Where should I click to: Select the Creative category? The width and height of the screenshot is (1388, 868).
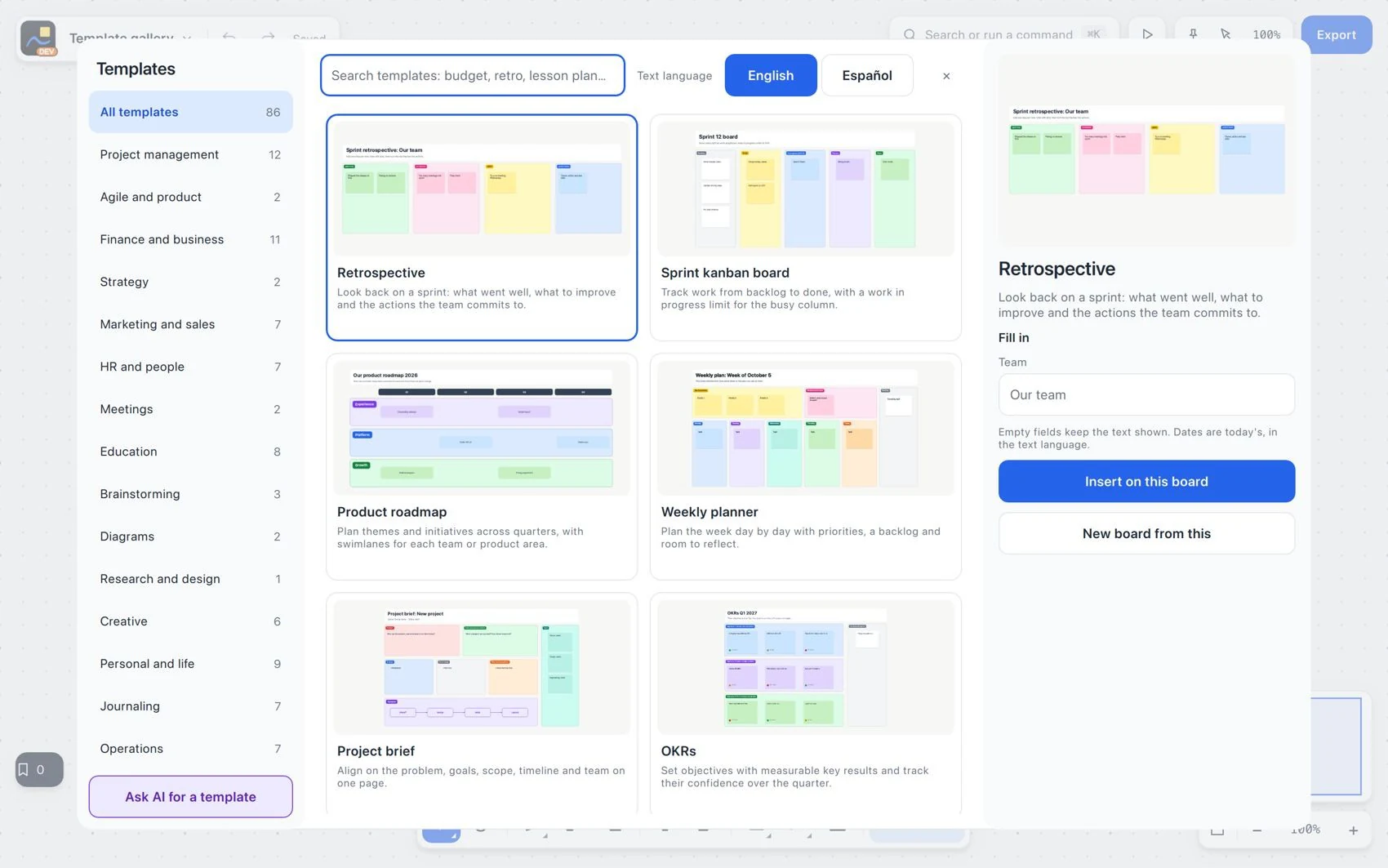point(190,621)
